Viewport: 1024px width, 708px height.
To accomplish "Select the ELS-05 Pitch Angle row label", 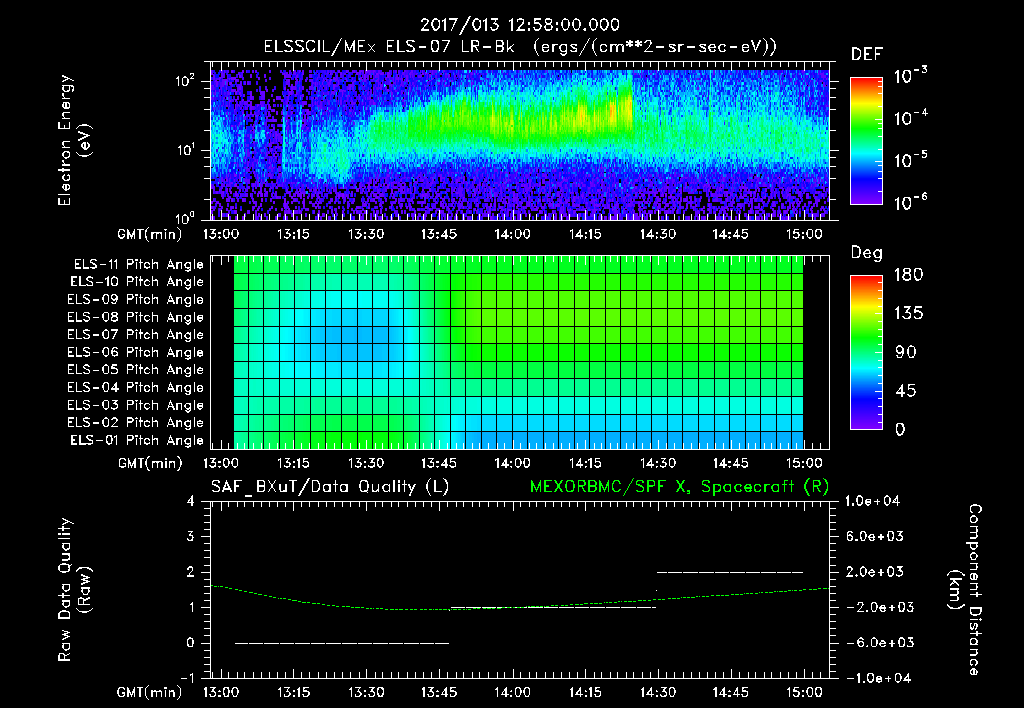I will (135, 370).
